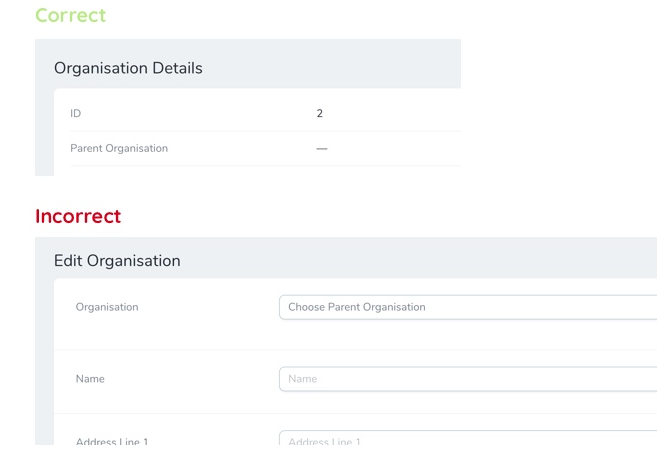Click the ID value 2

point(320,114)
